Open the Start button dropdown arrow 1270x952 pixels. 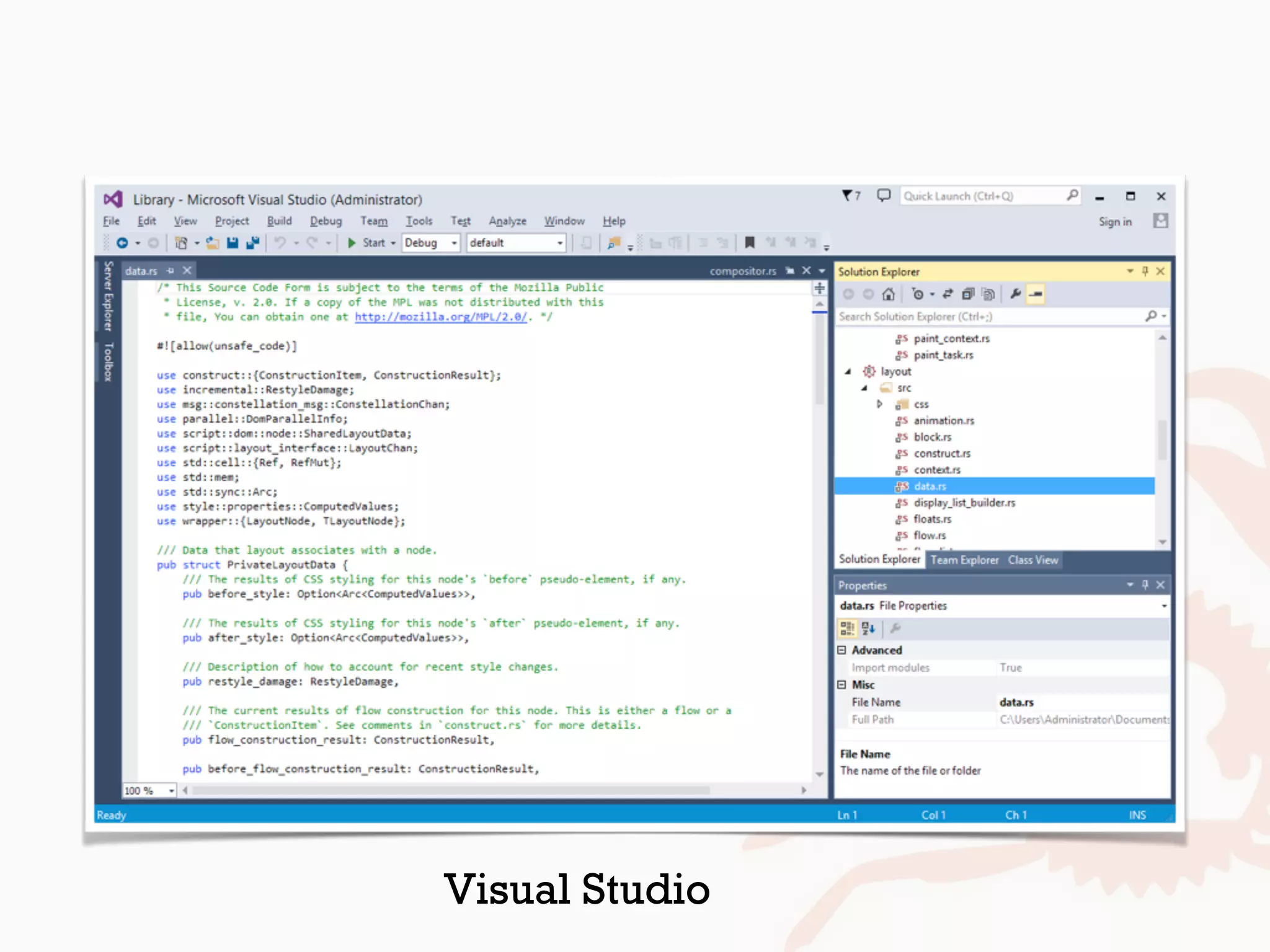pos(393,243)
